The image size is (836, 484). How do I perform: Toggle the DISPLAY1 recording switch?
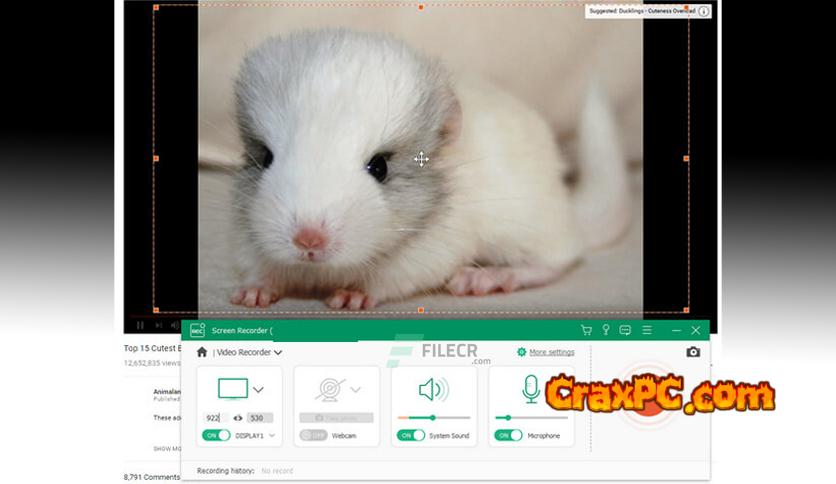215,435
